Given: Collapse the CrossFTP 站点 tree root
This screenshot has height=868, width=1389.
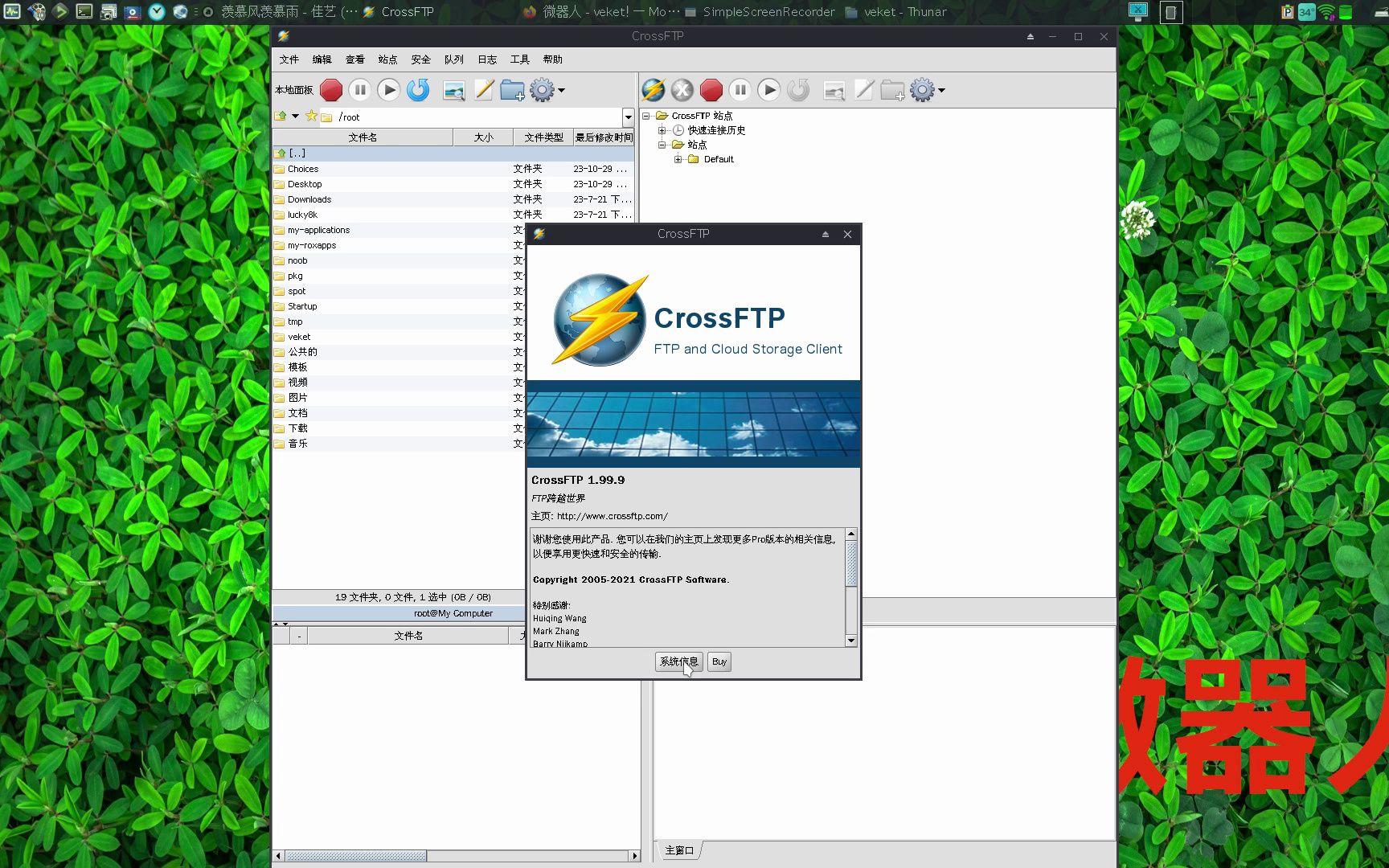Looking at the screenshot, I should tap(645, 116).
